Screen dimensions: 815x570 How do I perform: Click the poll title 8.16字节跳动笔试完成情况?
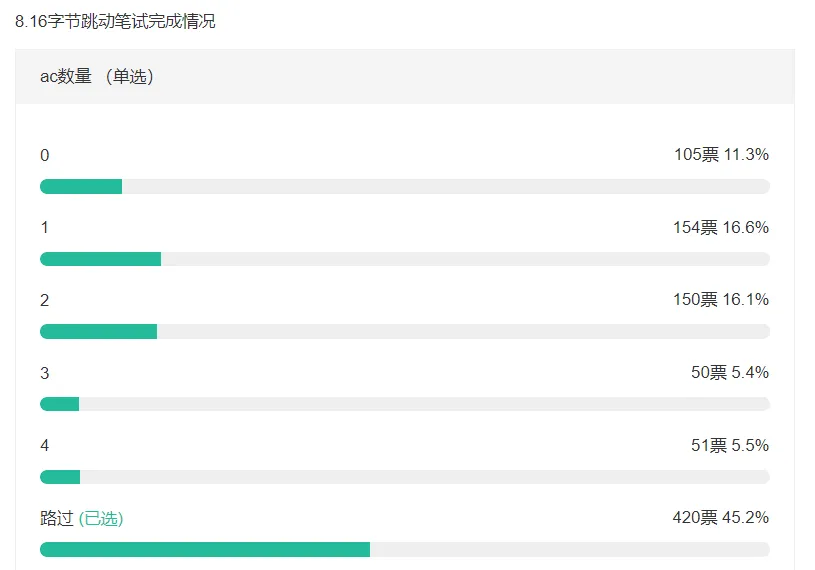click(x=115, y=21)
